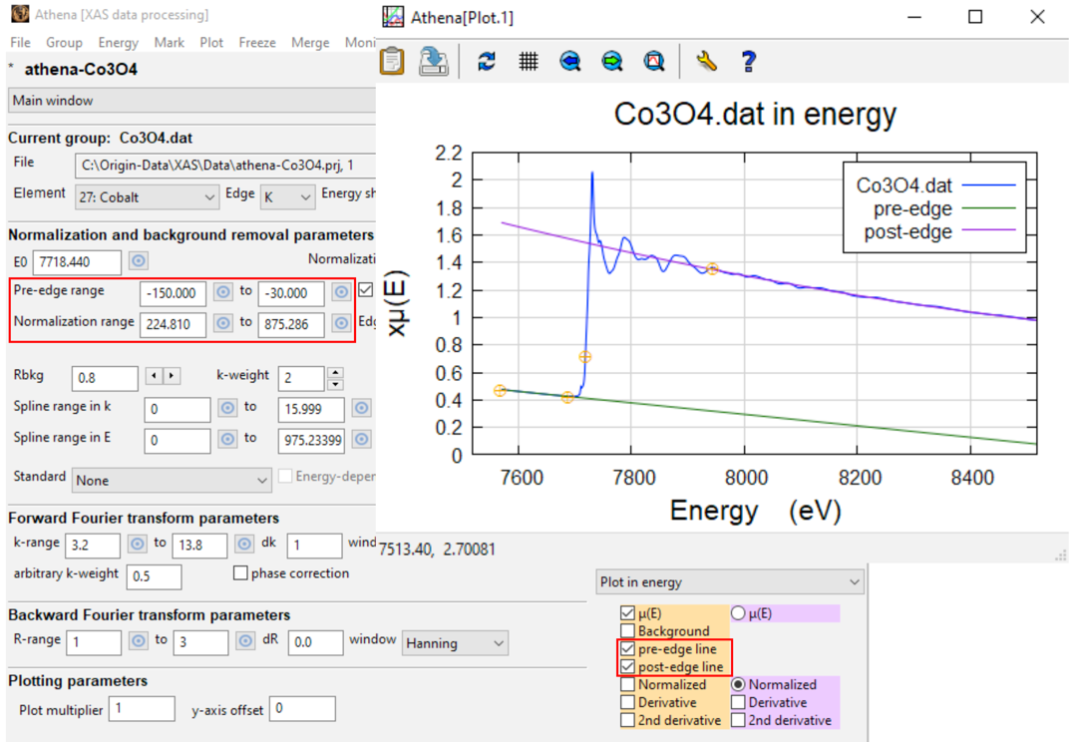Click pluck icon after R-range end 3
The height and width of the screenshot is (742, 1080).
click(x=245, y=641)
